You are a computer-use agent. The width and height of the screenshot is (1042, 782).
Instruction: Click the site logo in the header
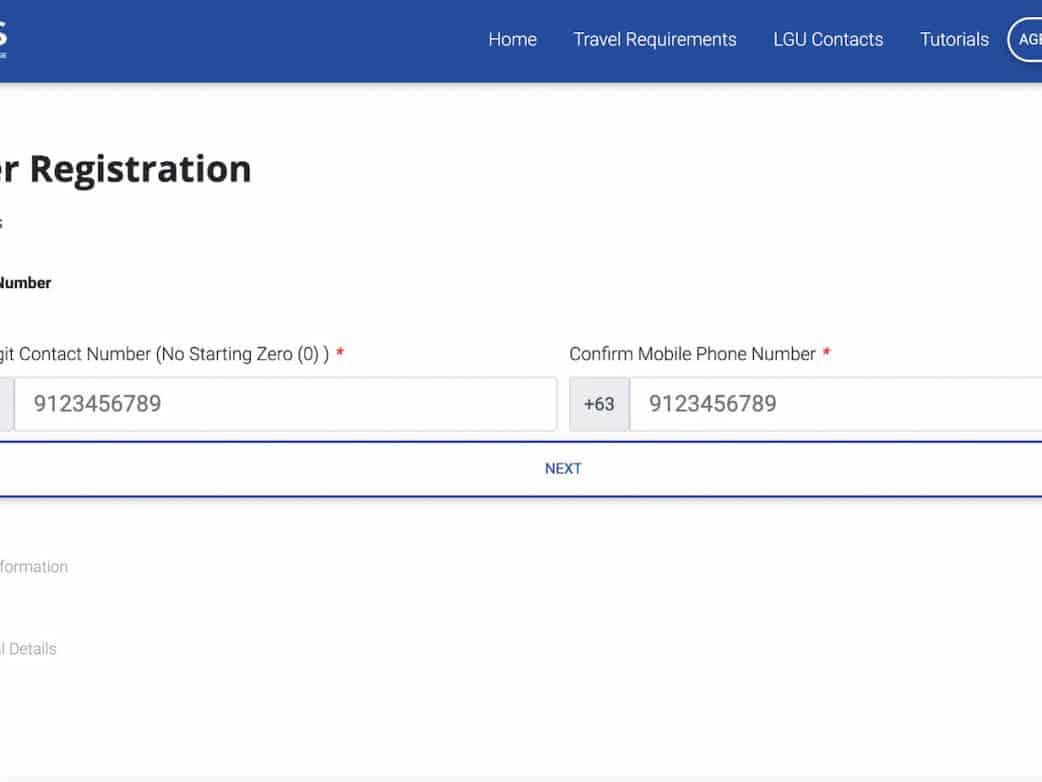pos(3,40)
